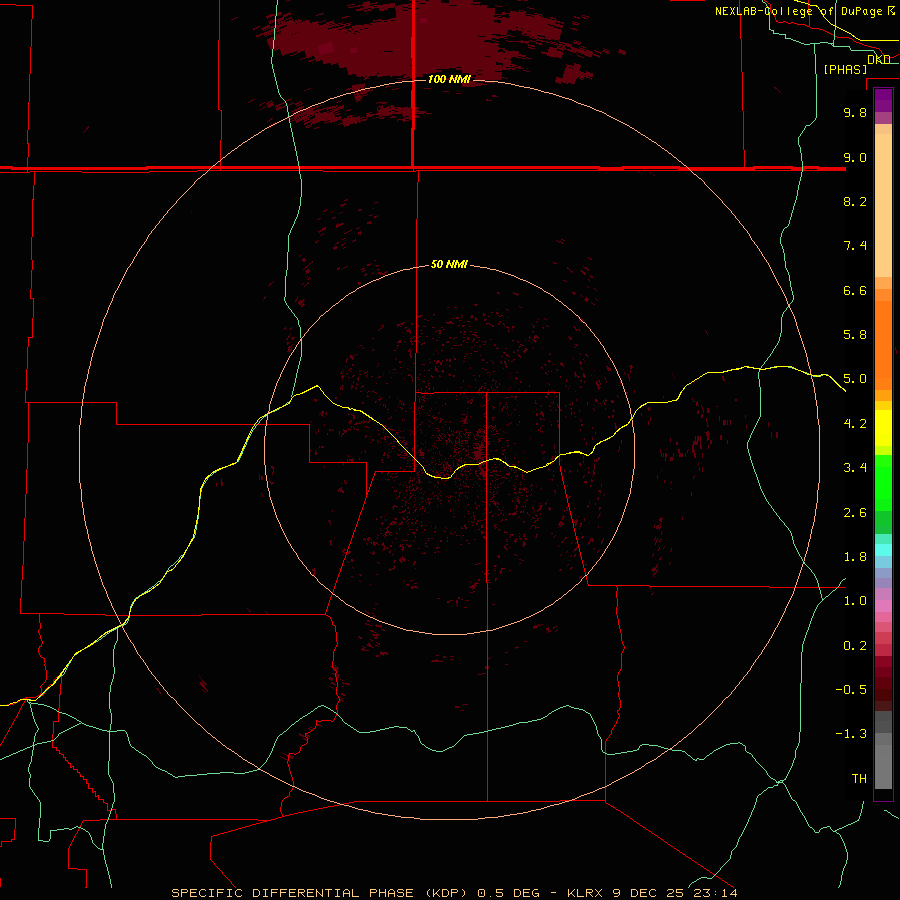Click the 0.2 color scale label
Image resolution: width=900 pixels, height=900 pixels.
pos(855,646)
